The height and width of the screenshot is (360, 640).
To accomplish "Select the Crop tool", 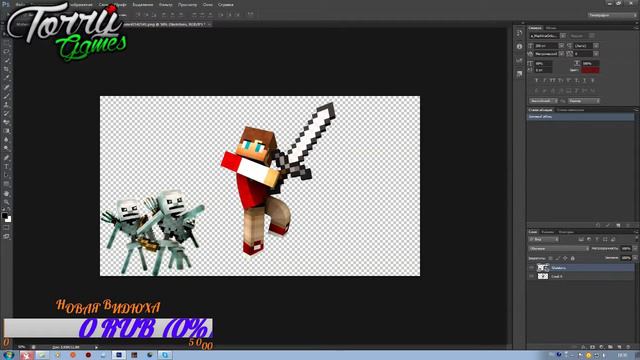I will [x=7, y=69].
